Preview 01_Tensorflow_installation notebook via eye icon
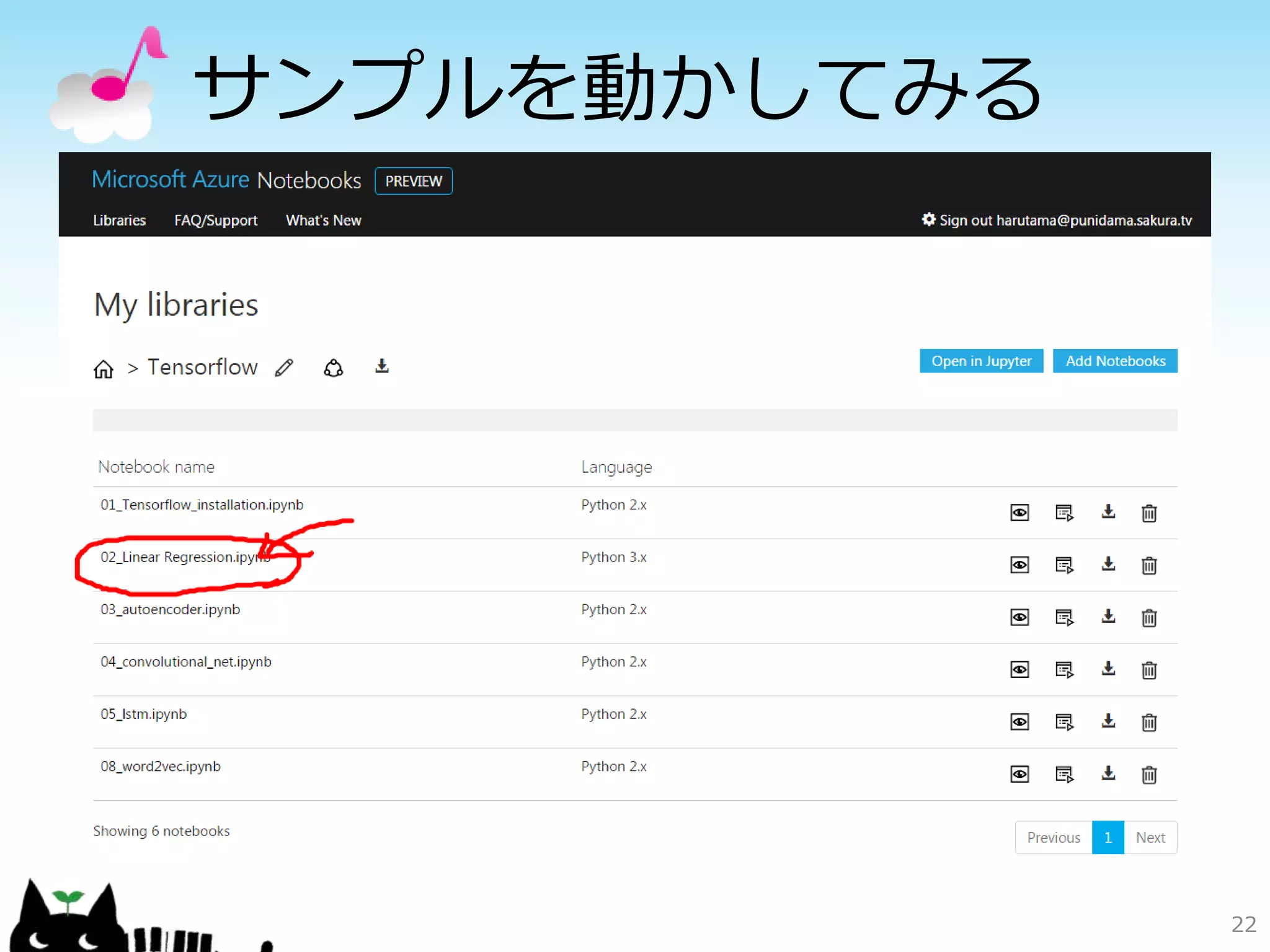 click(1019, 513)
